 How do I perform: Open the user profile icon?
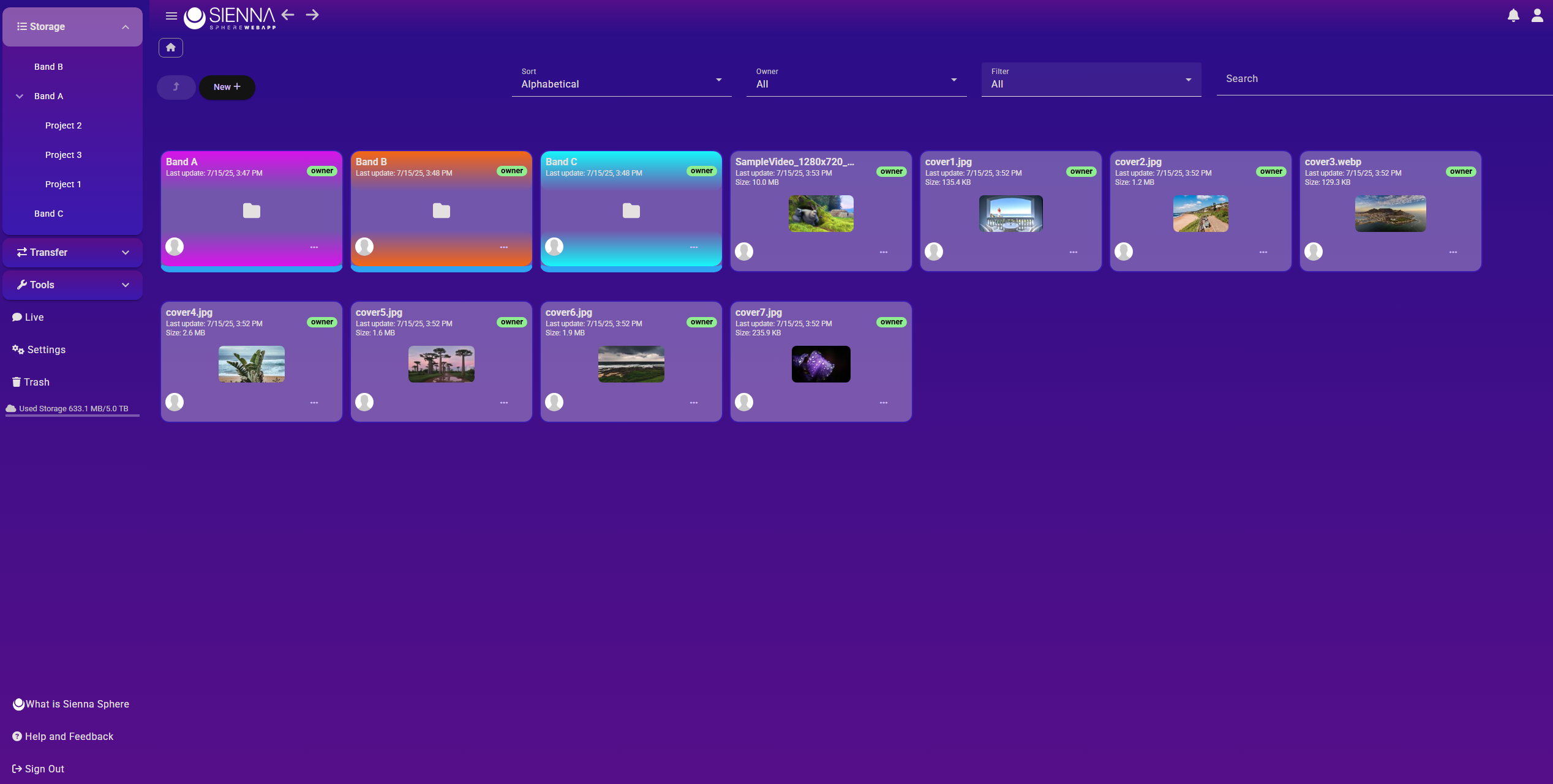[x=1537, y=15]
